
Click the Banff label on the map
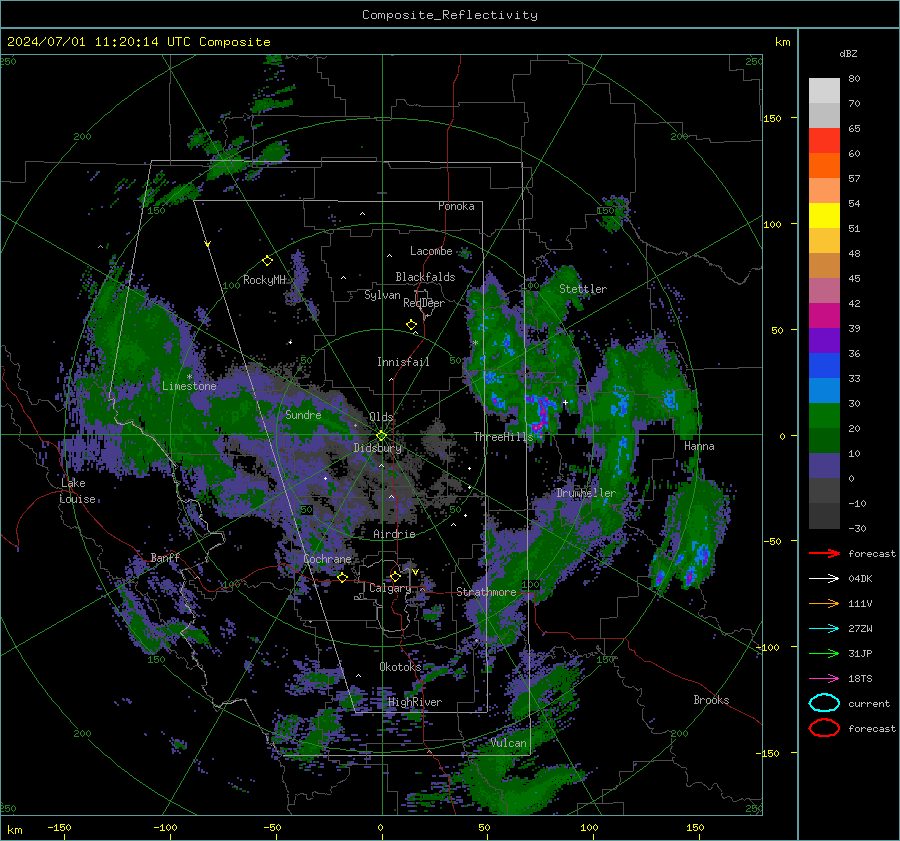click(165, 557)
